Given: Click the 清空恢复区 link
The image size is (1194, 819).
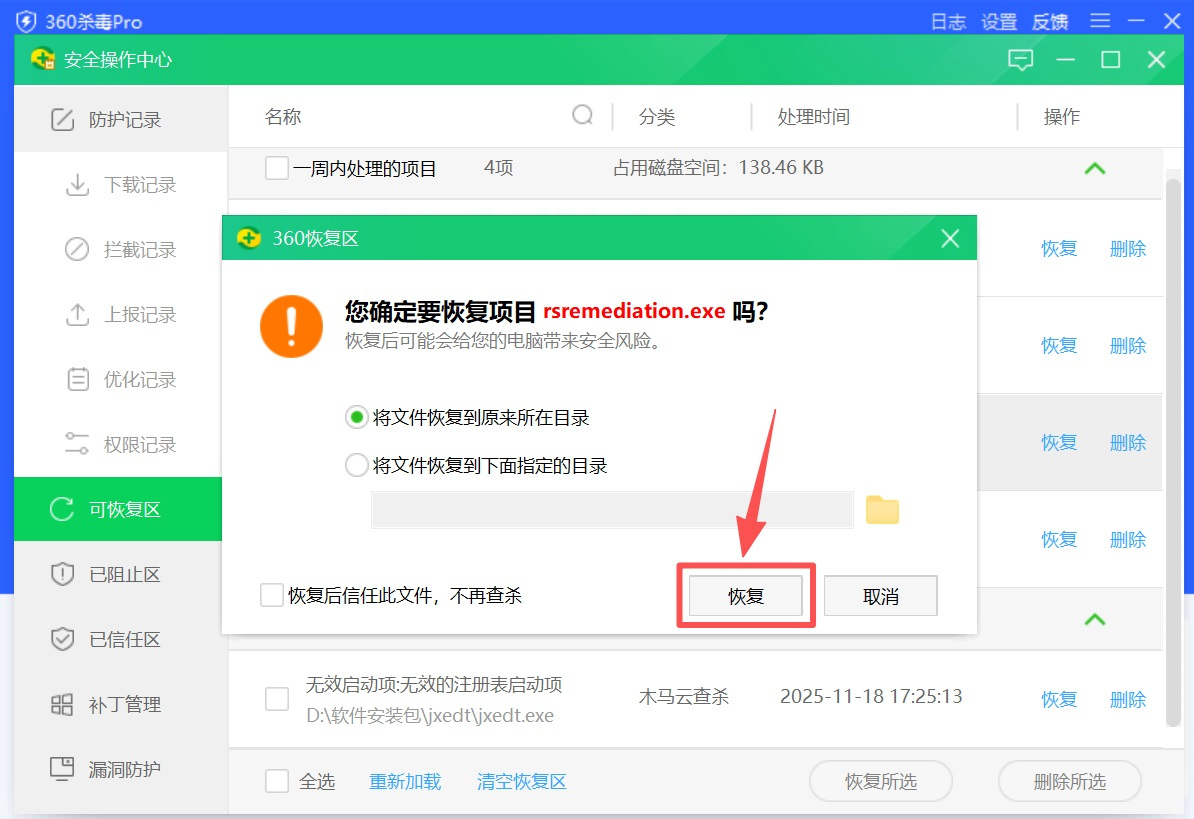Looking at the screenshot, I should pyautogui.click(x=522, y=781).
